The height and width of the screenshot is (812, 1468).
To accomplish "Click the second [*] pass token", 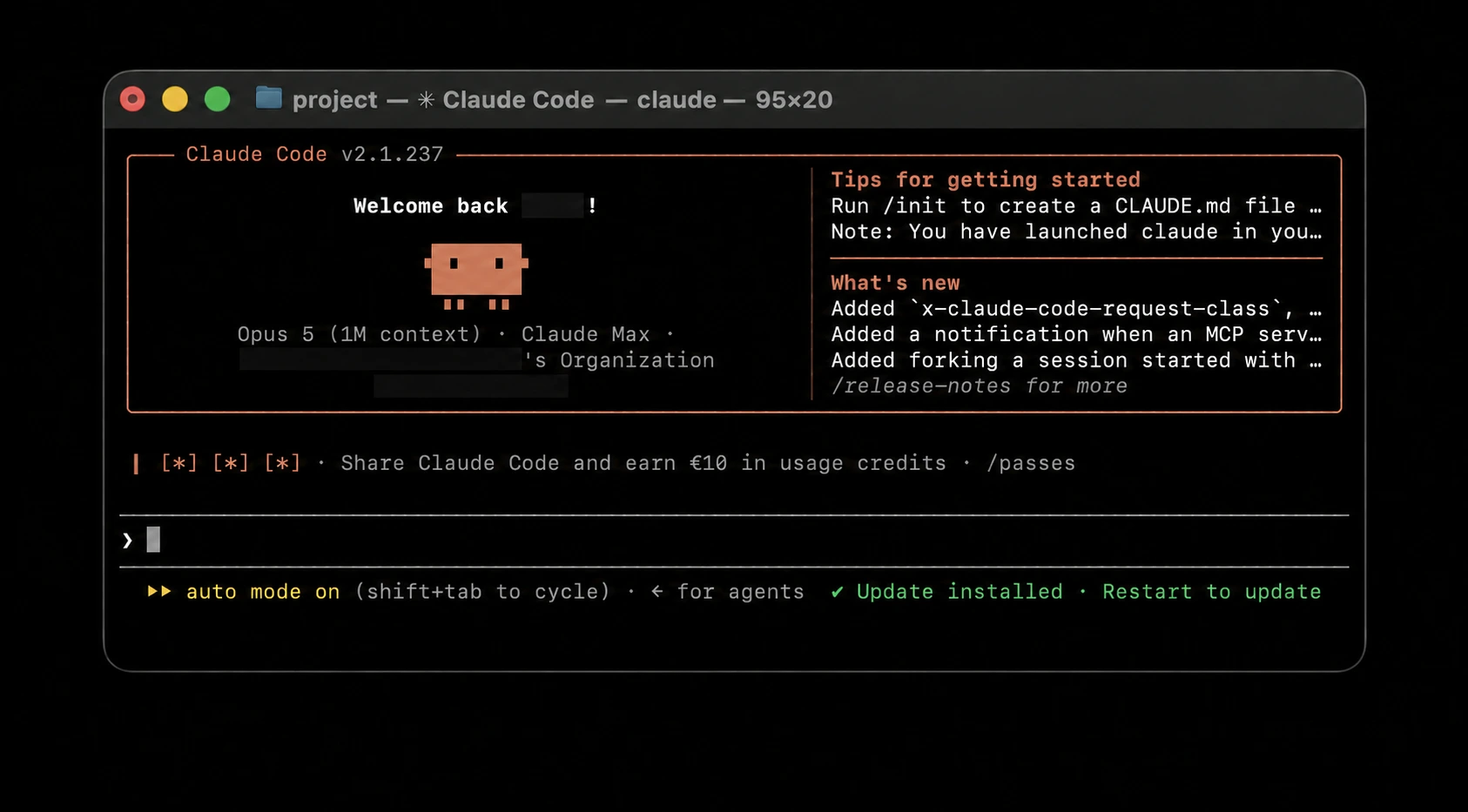I will pos(231,463).
